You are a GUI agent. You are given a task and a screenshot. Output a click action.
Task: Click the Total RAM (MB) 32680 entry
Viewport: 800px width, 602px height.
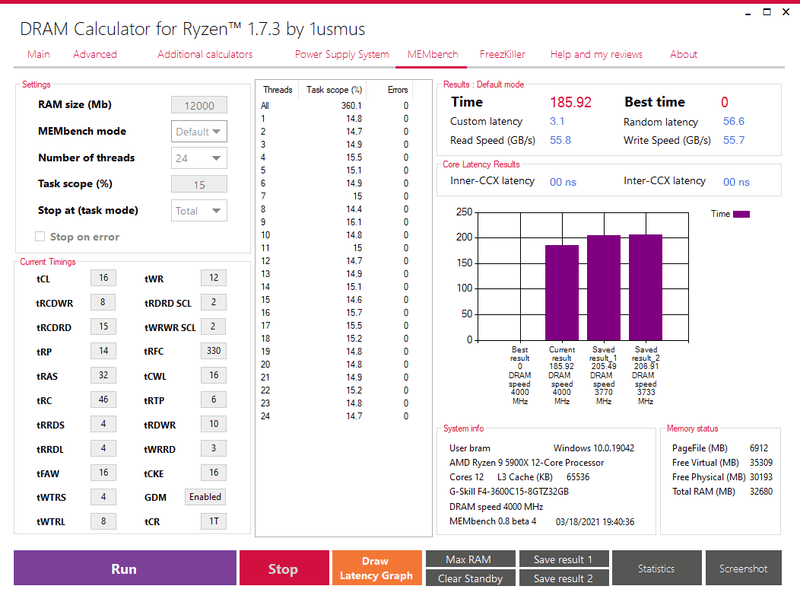(722, 492)
